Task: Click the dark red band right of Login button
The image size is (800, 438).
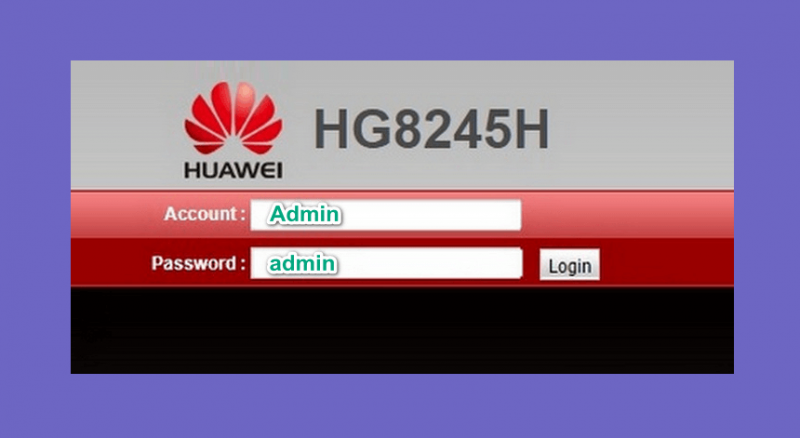Action: coord(667,263)
